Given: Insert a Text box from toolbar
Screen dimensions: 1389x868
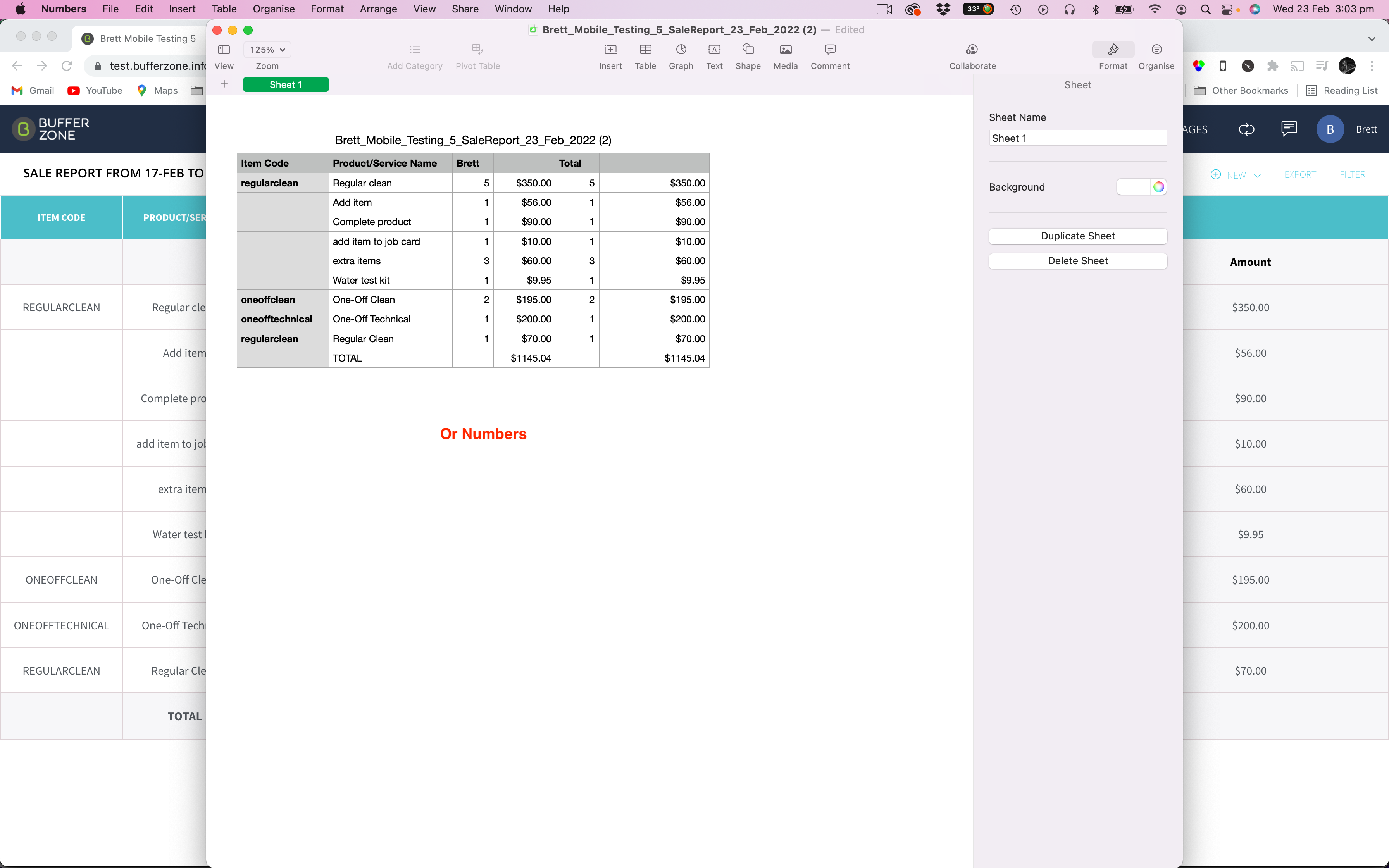Looking at the screenshot, I should 714,50.
